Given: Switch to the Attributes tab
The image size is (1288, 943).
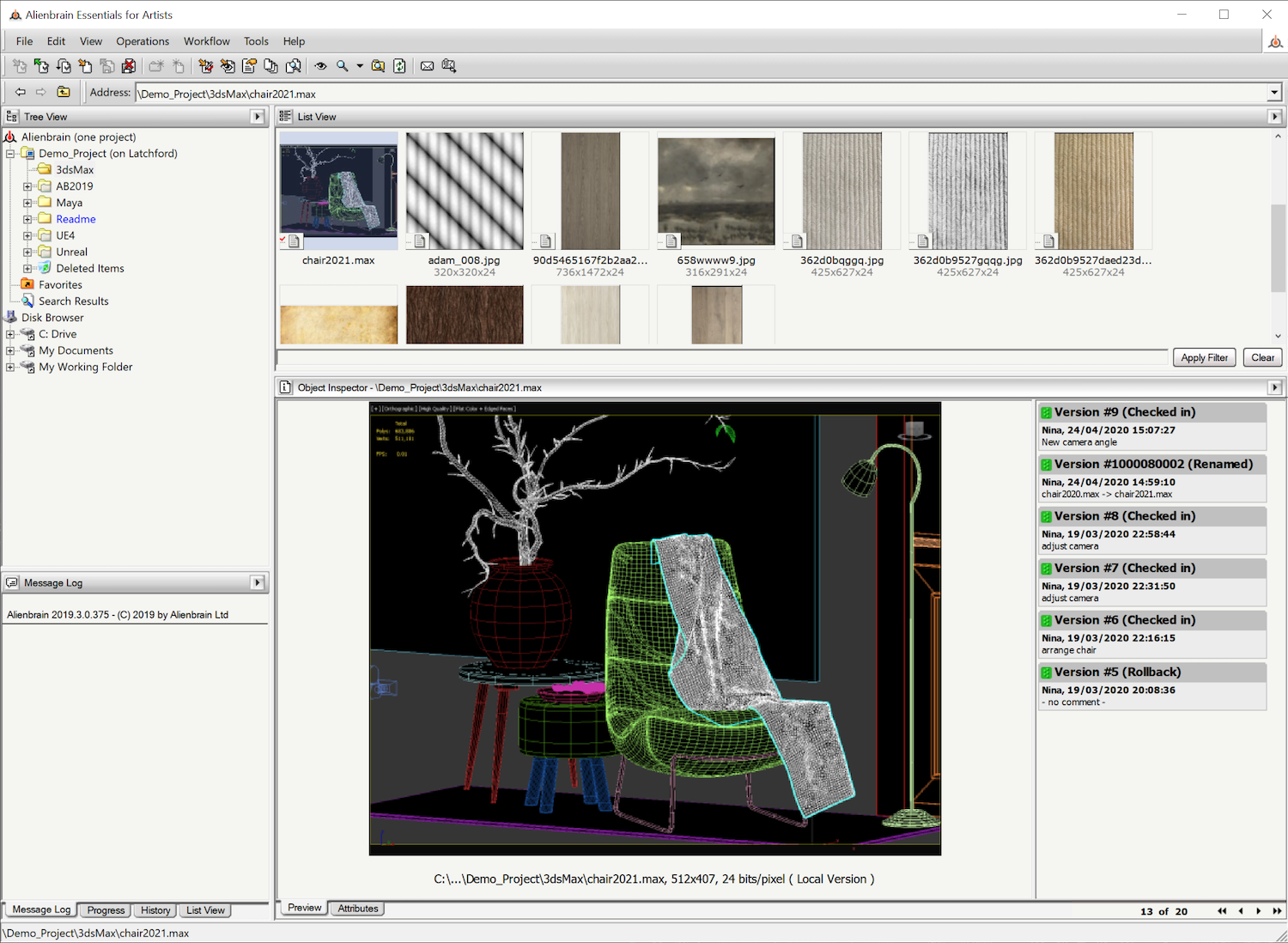Looking at the screenshot, I should pos(357,909).
